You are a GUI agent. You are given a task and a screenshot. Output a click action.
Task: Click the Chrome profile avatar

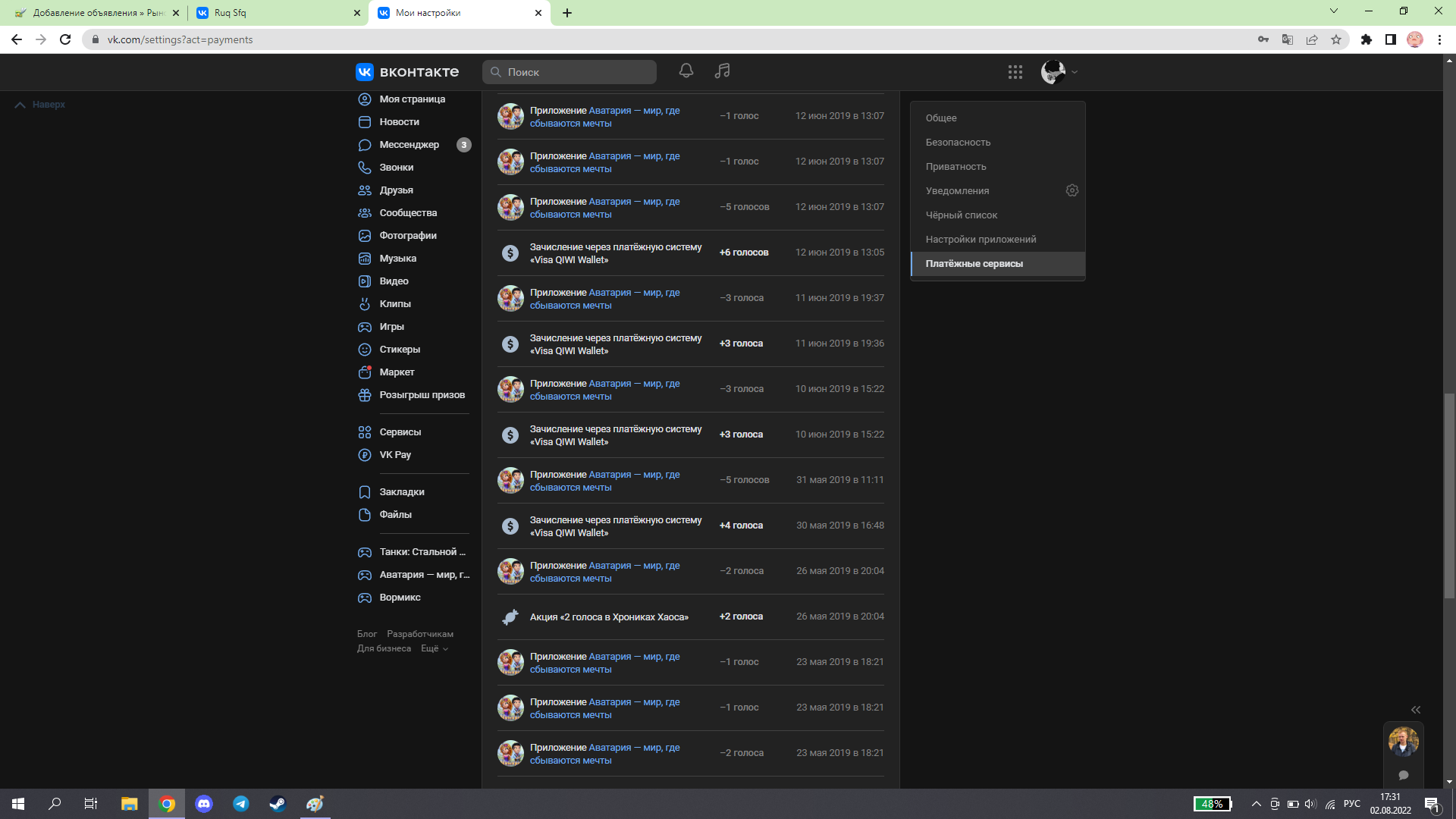[1414, 39]
